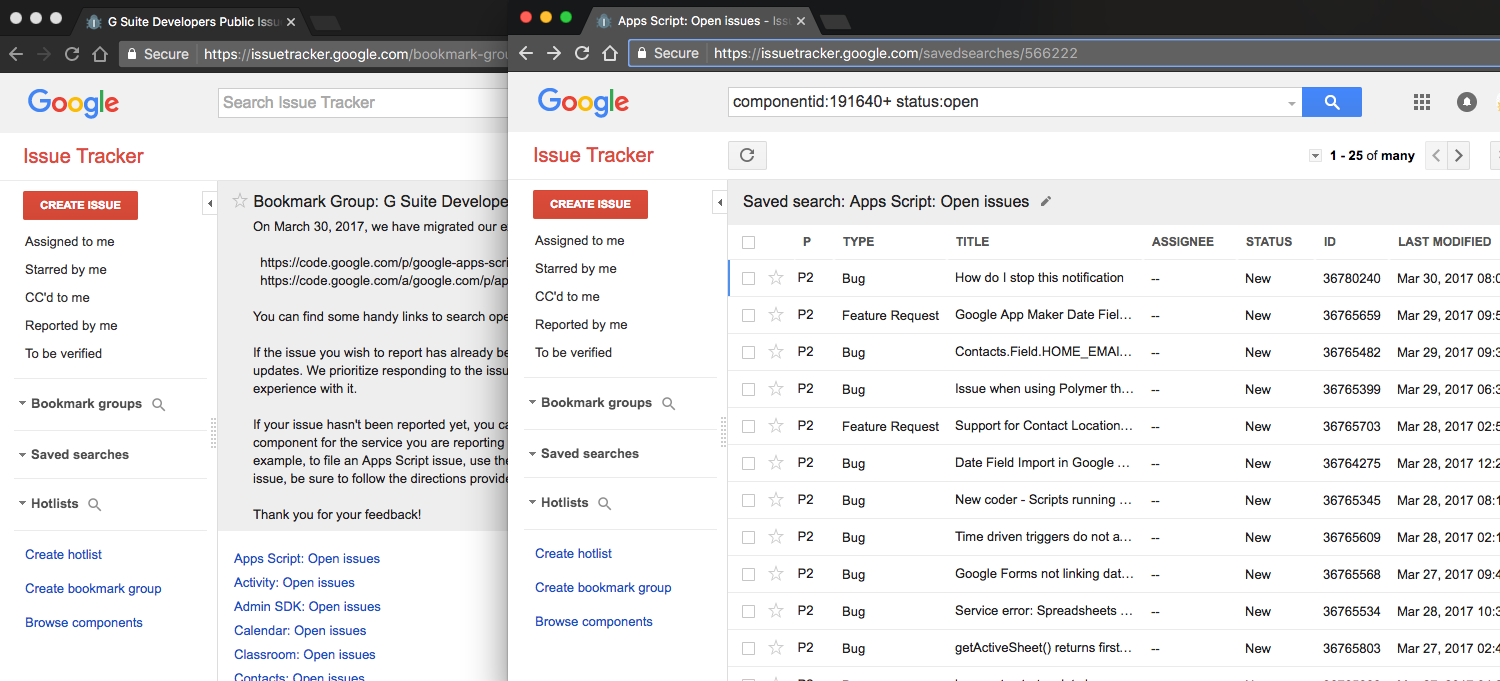
Task: Go back in front browser window
Action: point(526,53)
